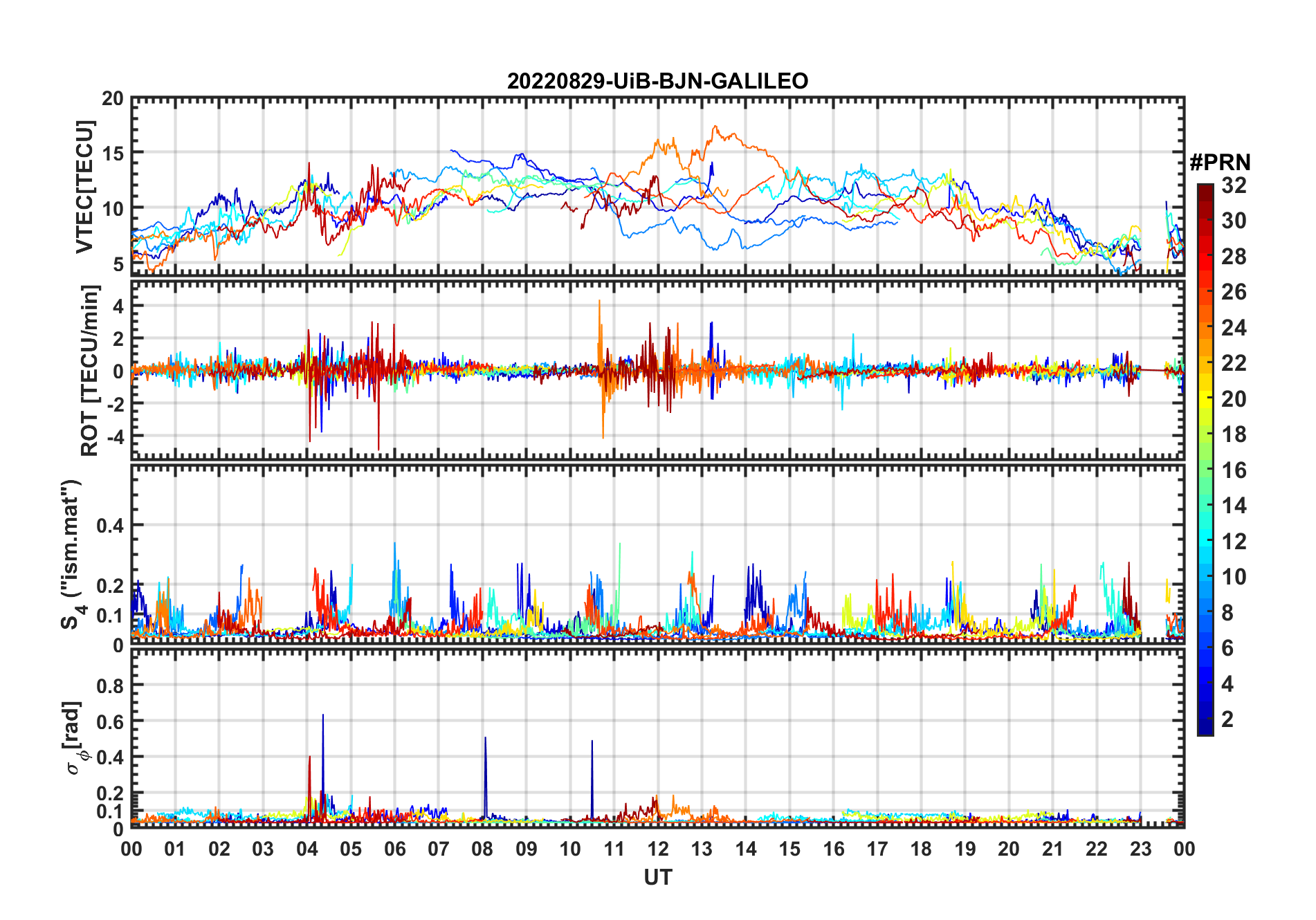
Task: Click the 5 tick on the VTEC axis
Action: click(118, 264)
